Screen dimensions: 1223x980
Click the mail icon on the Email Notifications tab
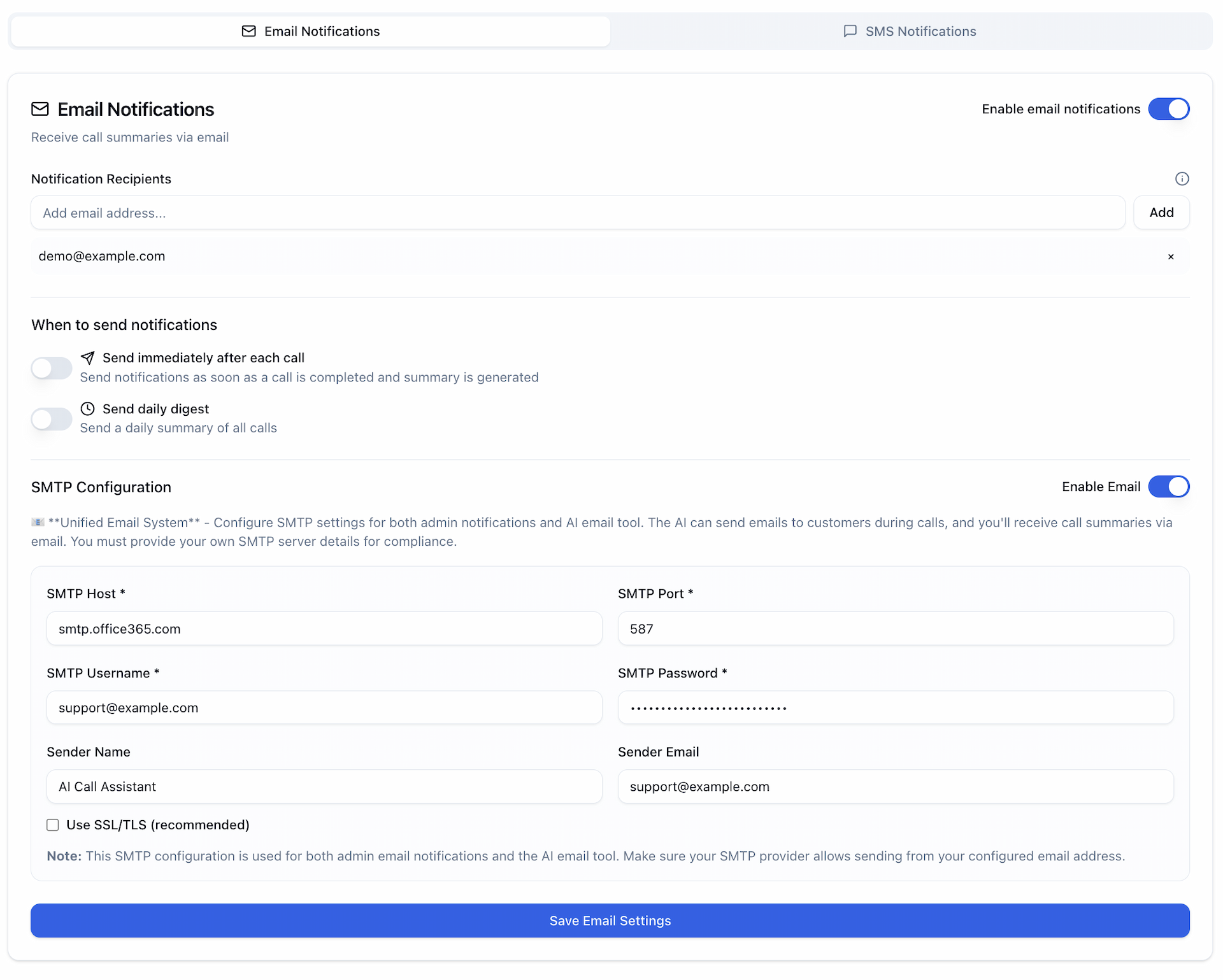click(x=249, y=31)
